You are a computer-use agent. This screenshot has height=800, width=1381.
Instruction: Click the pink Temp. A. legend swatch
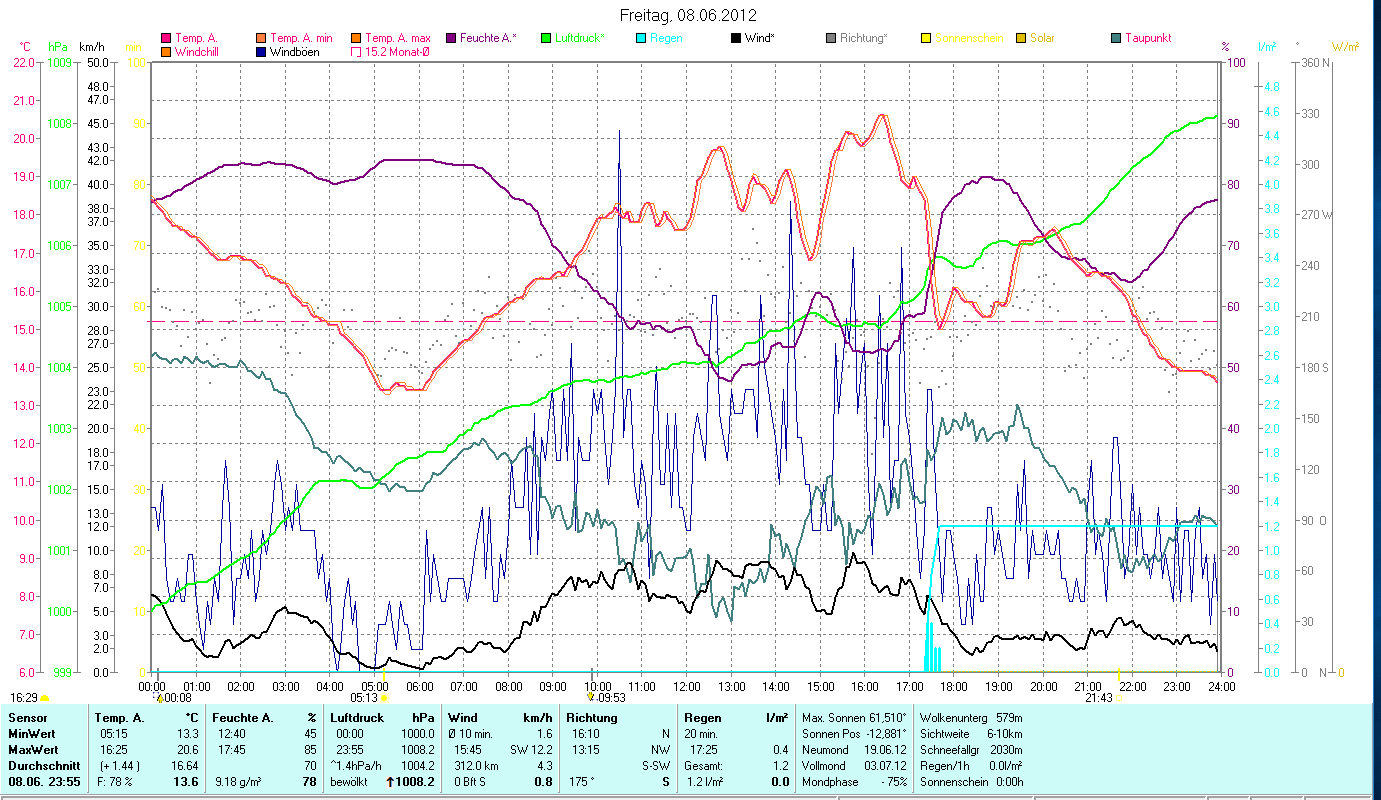click(x=166, y=38)
